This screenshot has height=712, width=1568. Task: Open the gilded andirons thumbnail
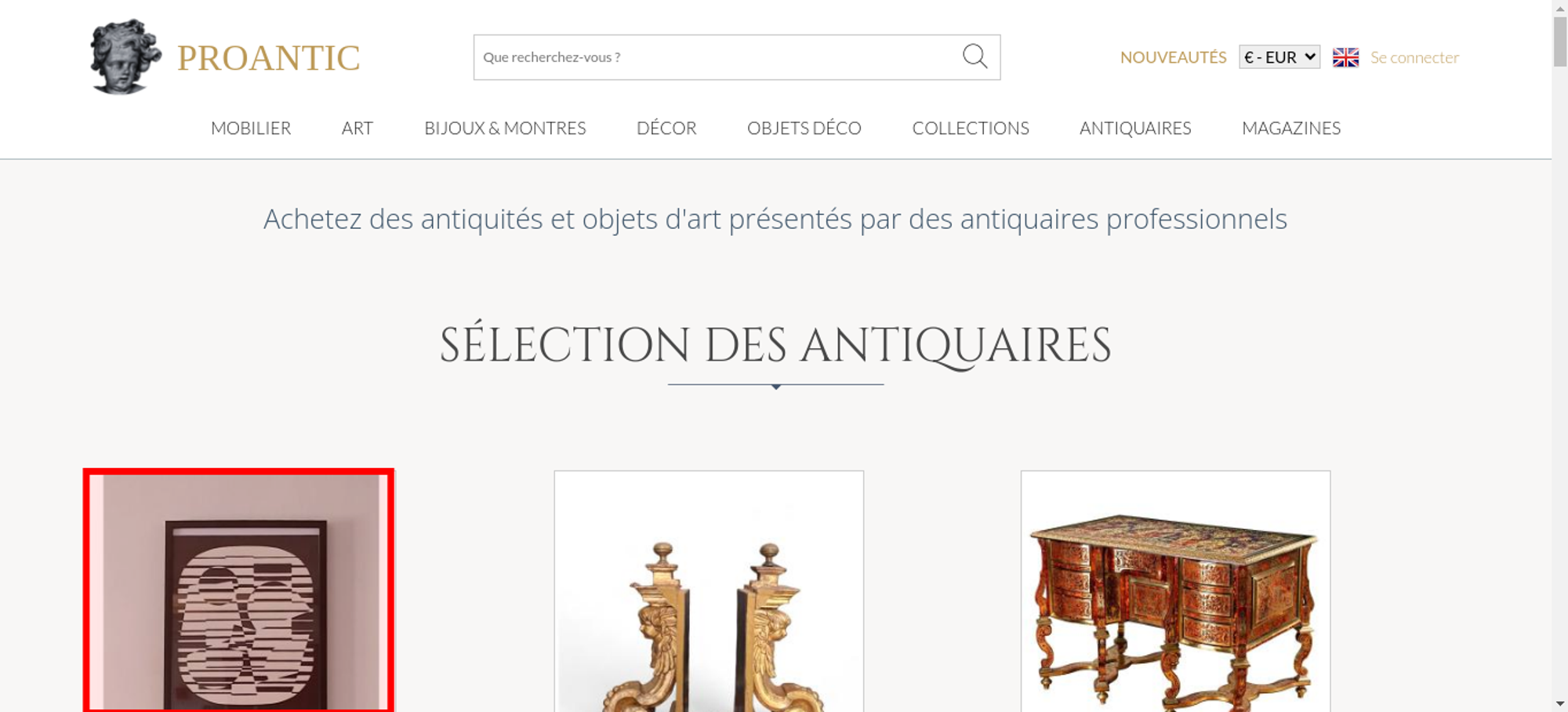709,591
